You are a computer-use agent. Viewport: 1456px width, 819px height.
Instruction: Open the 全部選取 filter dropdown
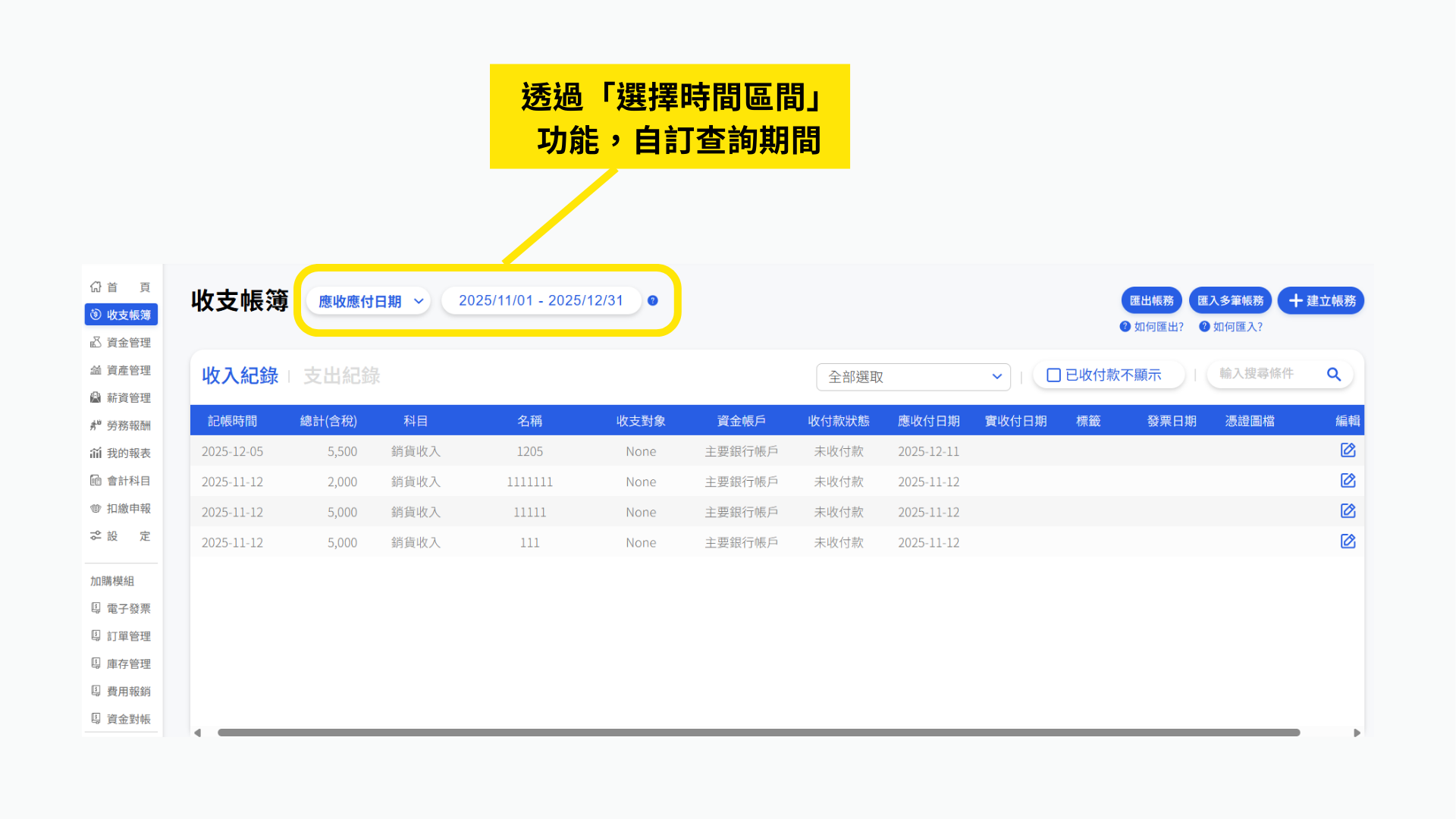pos(913,377)
